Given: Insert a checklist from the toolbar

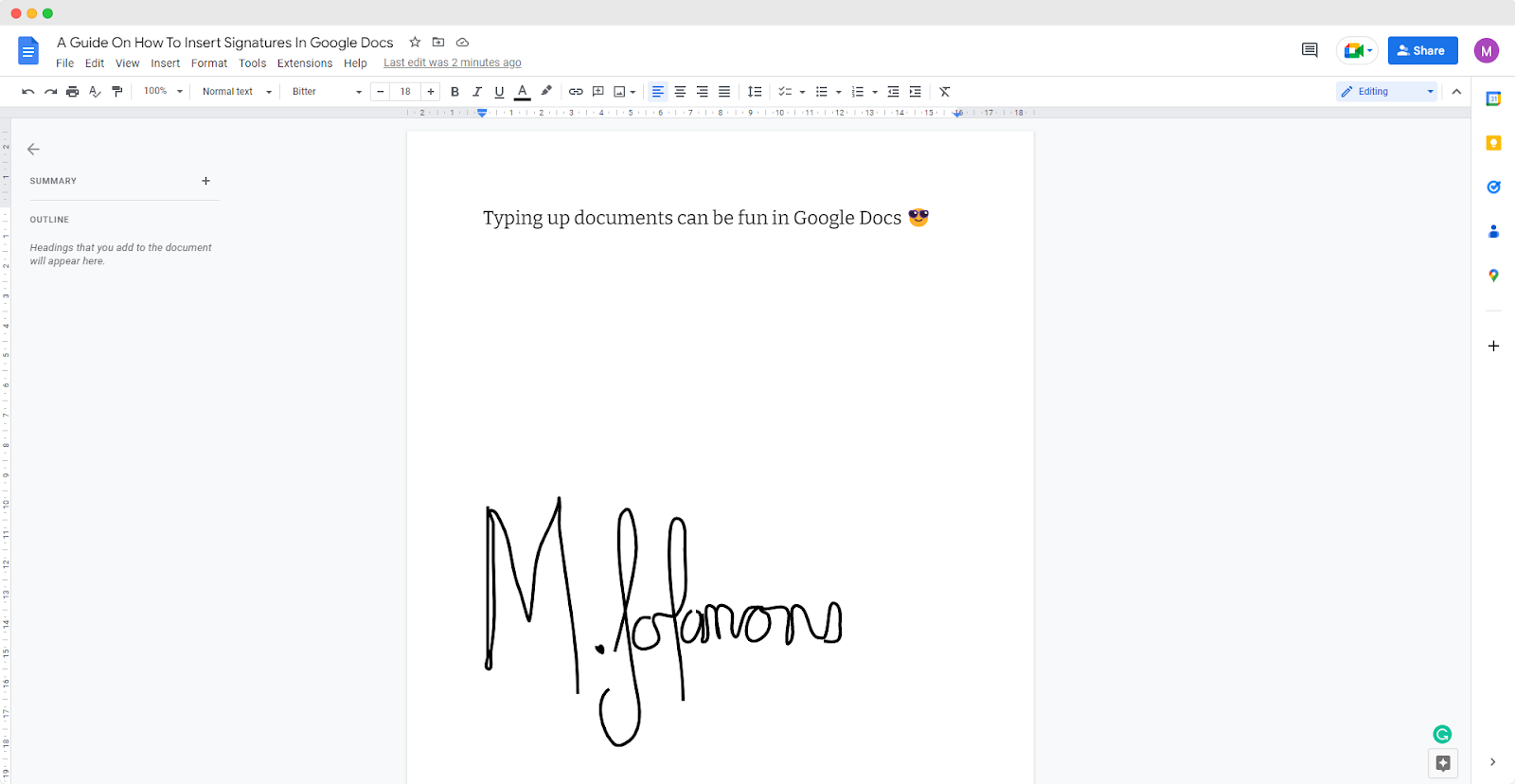Looking at the screenshot, I should pos(785,92).
